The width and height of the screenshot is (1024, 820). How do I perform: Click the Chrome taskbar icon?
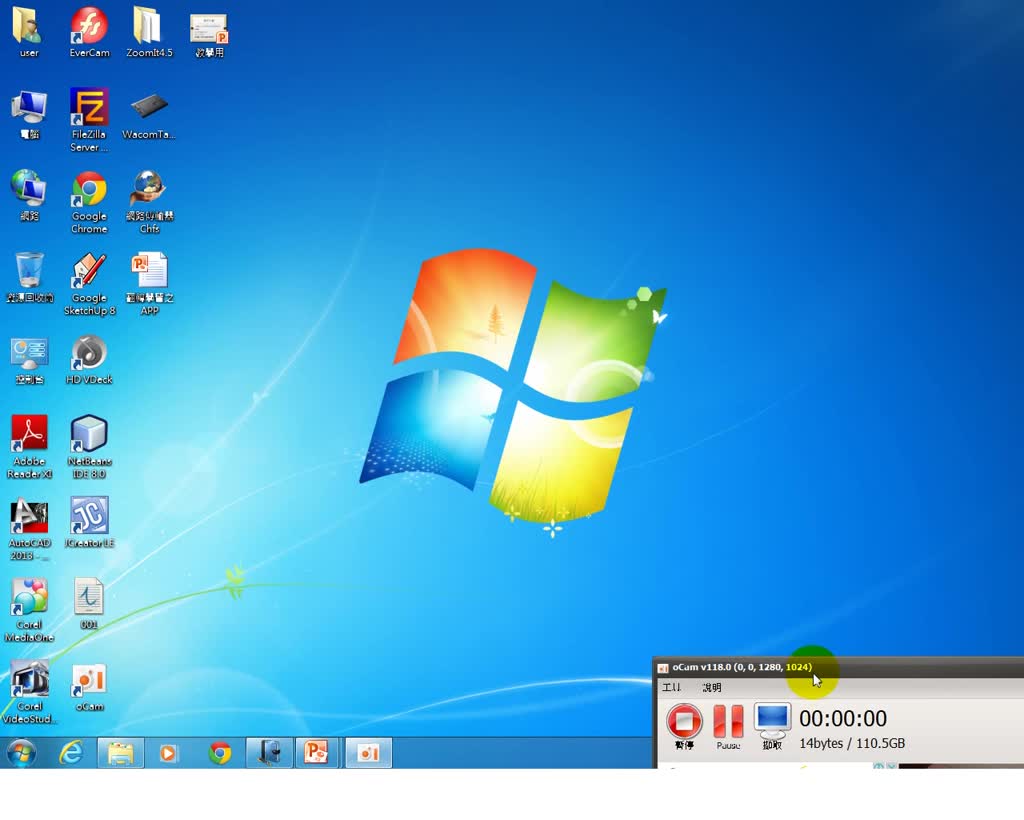pyautogui.click(x=220, y=753)
